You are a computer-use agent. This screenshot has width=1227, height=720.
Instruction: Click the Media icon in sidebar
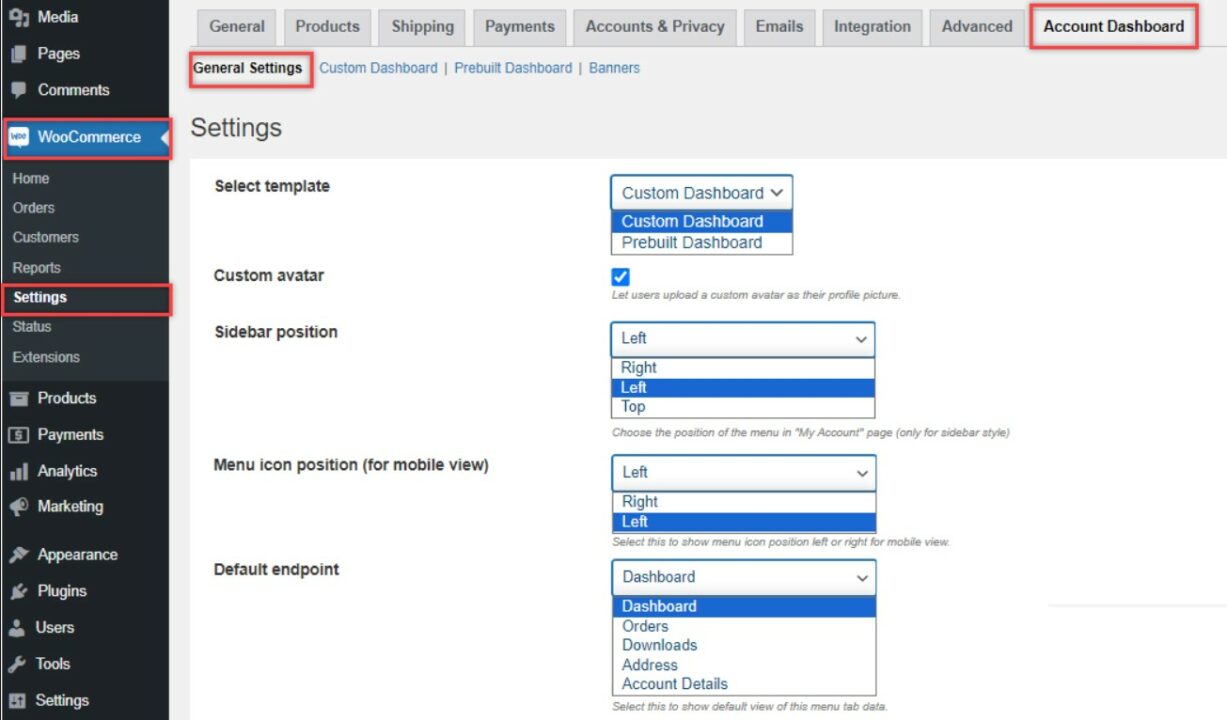(18, 17)
